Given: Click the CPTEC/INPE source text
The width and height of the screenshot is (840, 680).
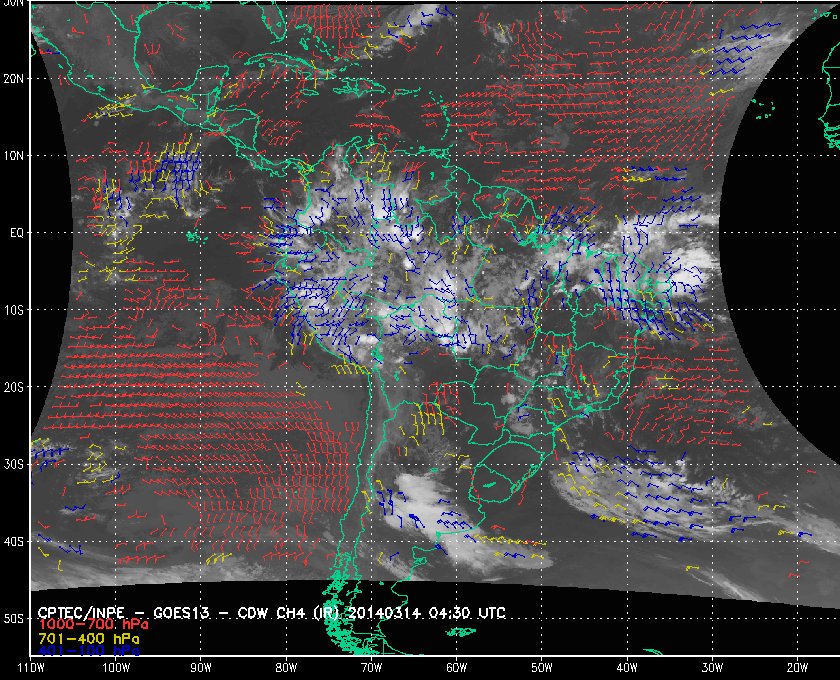Looking at the screenshot, I should coord(81,613).
